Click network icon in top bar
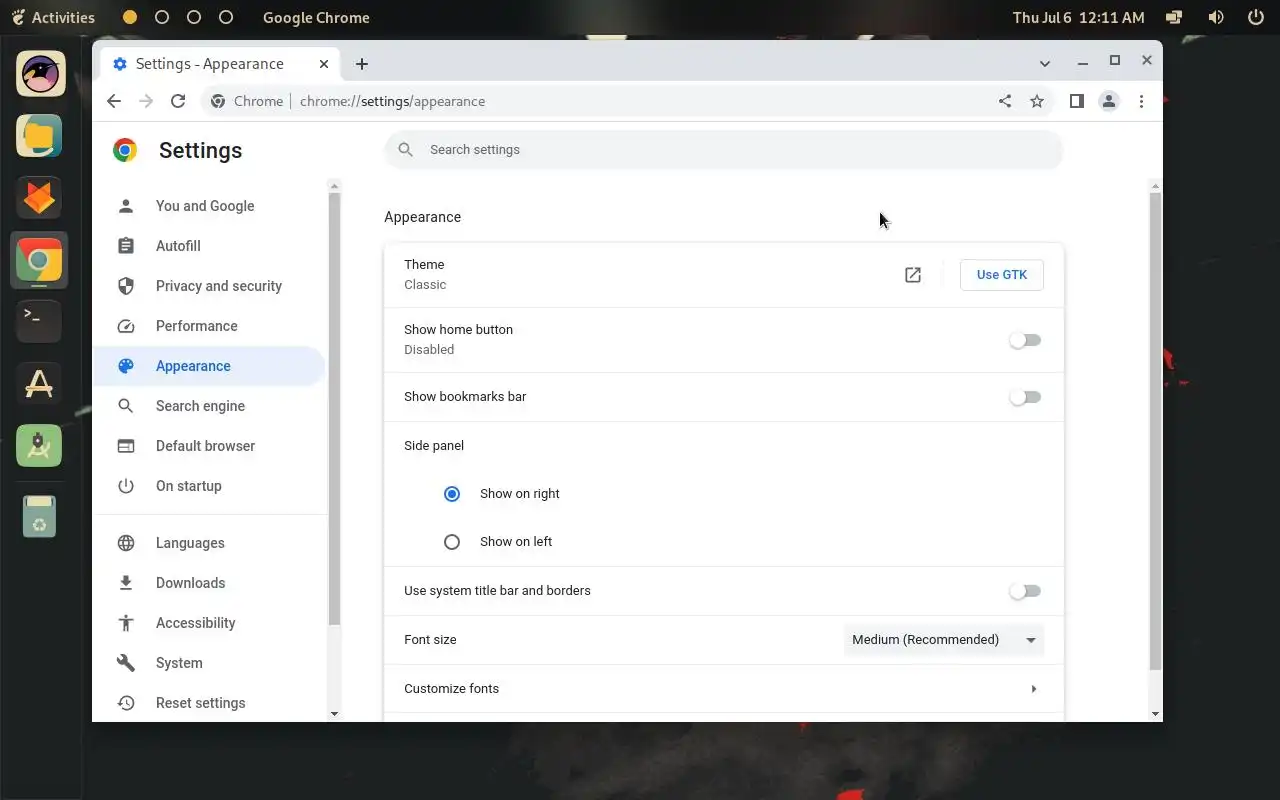The image size is (1280, 800). 1175,17
